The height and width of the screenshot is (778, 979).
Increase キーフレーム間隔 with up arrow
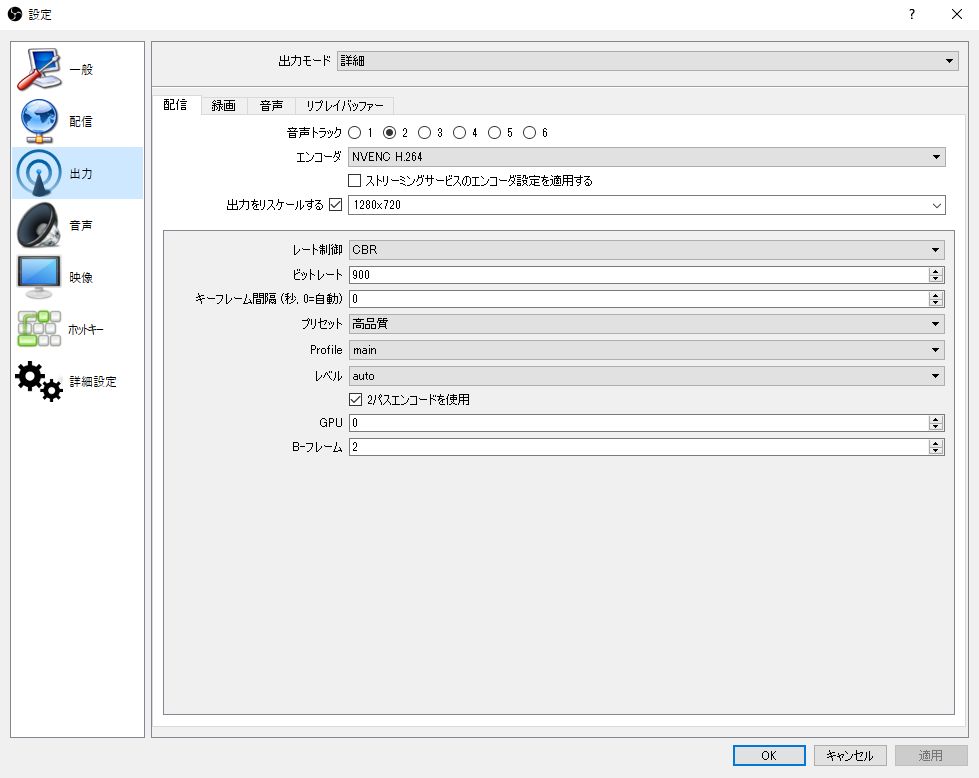935,295
